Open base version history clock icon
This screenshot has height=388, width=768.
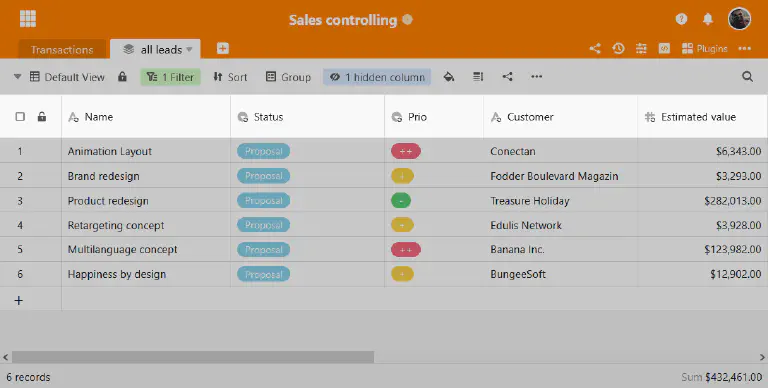click(618, 48)
